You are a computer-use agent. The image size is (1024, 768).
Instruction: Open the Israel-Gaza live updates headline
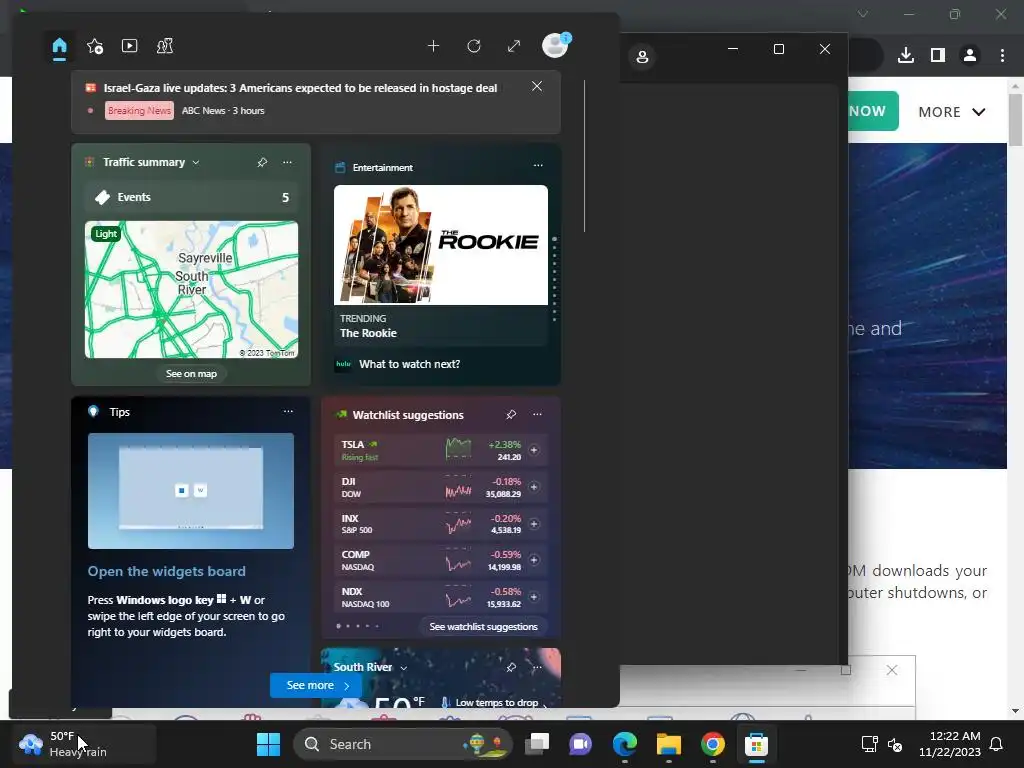point(300,88)
